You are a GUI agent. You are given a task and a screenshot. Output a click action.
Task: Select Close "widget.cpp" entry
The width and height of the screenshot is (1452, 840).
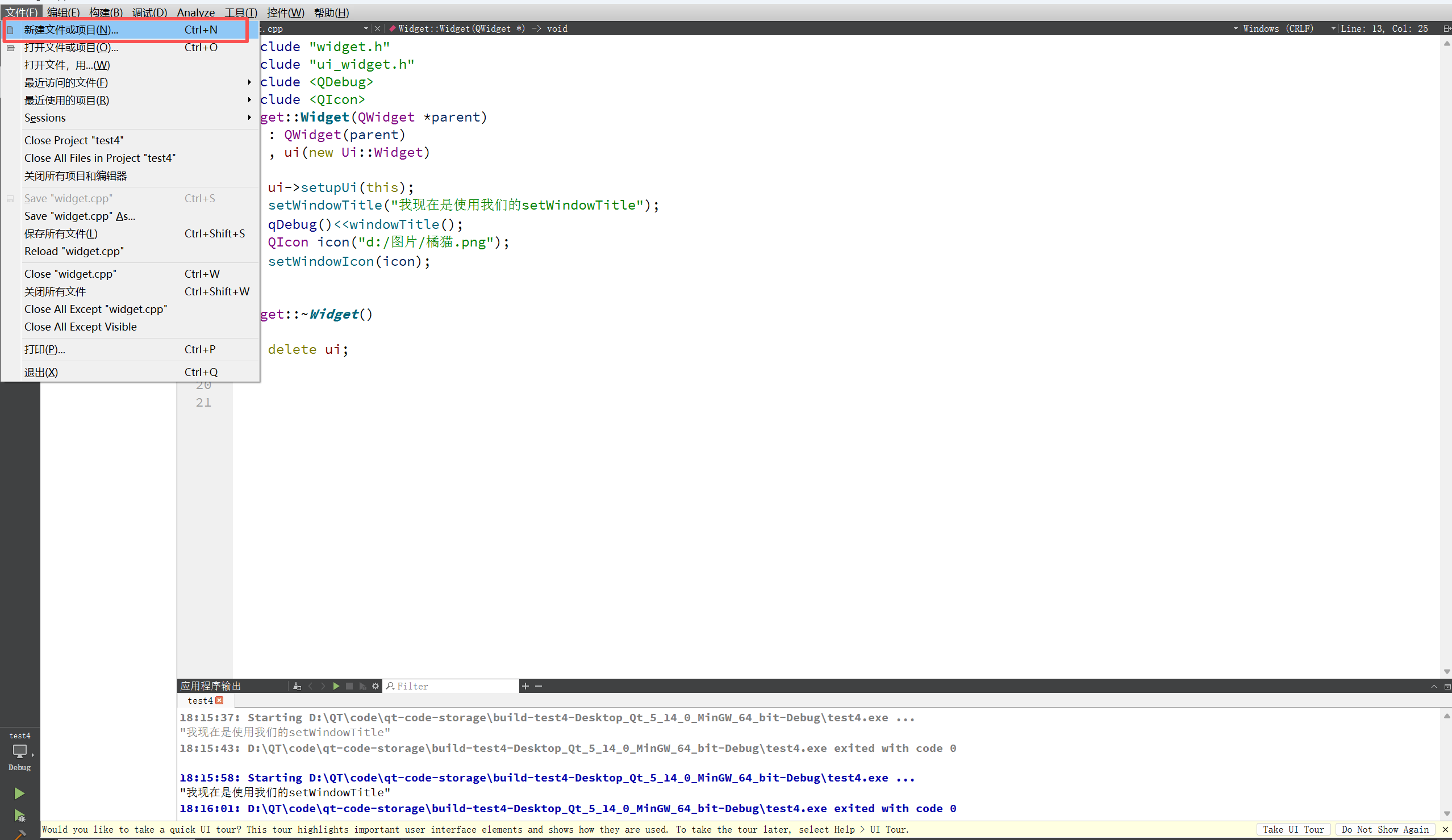tap(130, 274)
